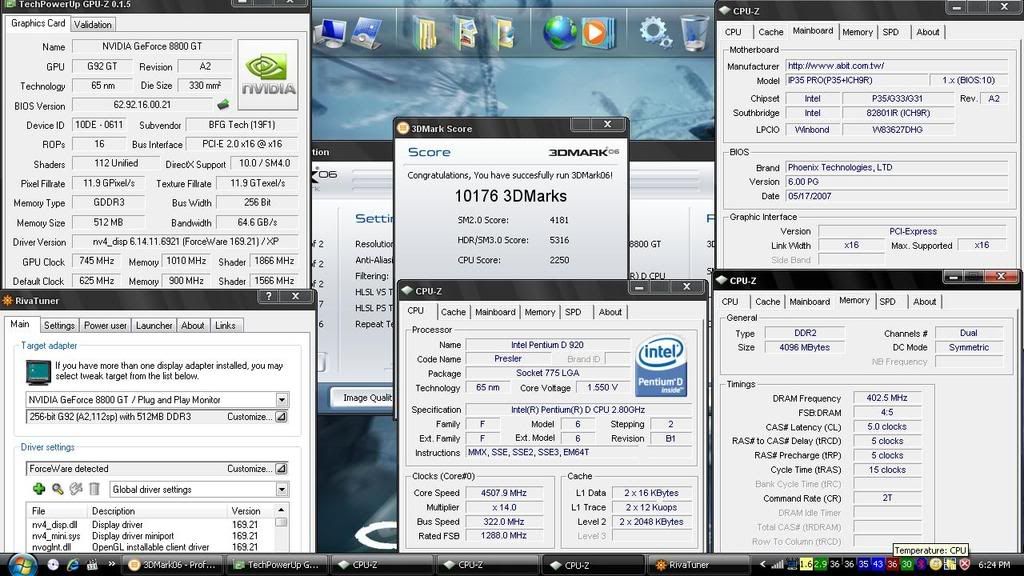Image resolution: width=1024 pixels, height=576 pixels.
Task: Click the signal bars tray icon
Action: pos(776,565)
